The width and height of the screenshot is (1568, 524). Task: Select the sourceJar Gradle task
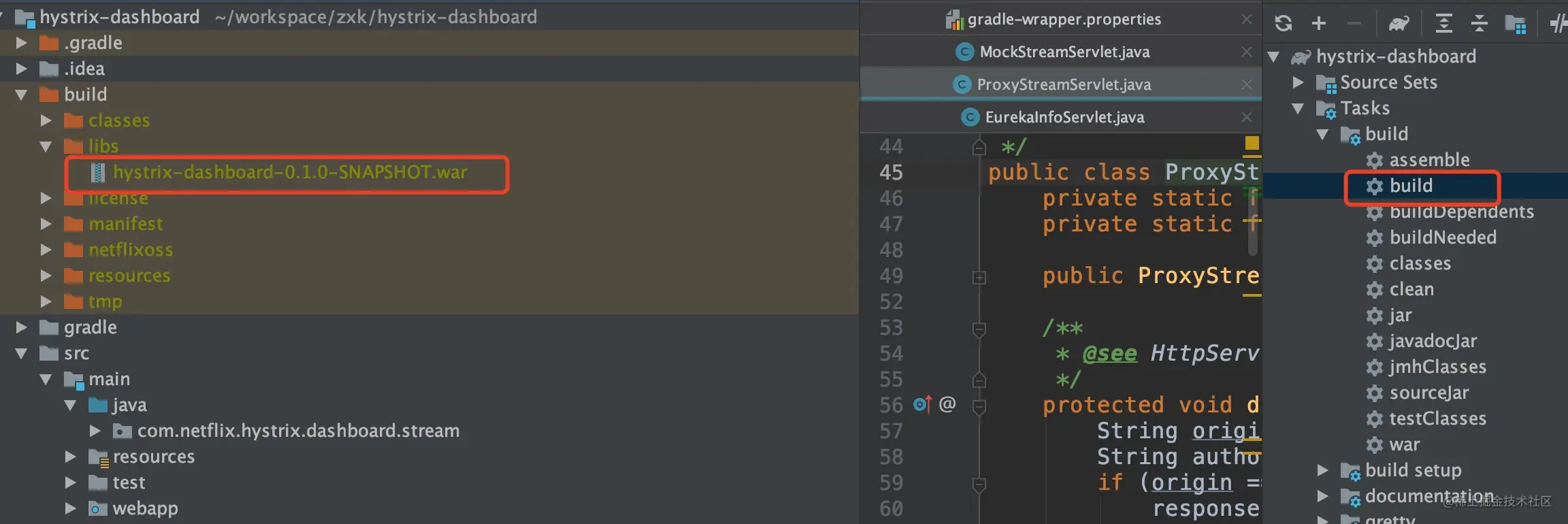1429,393
